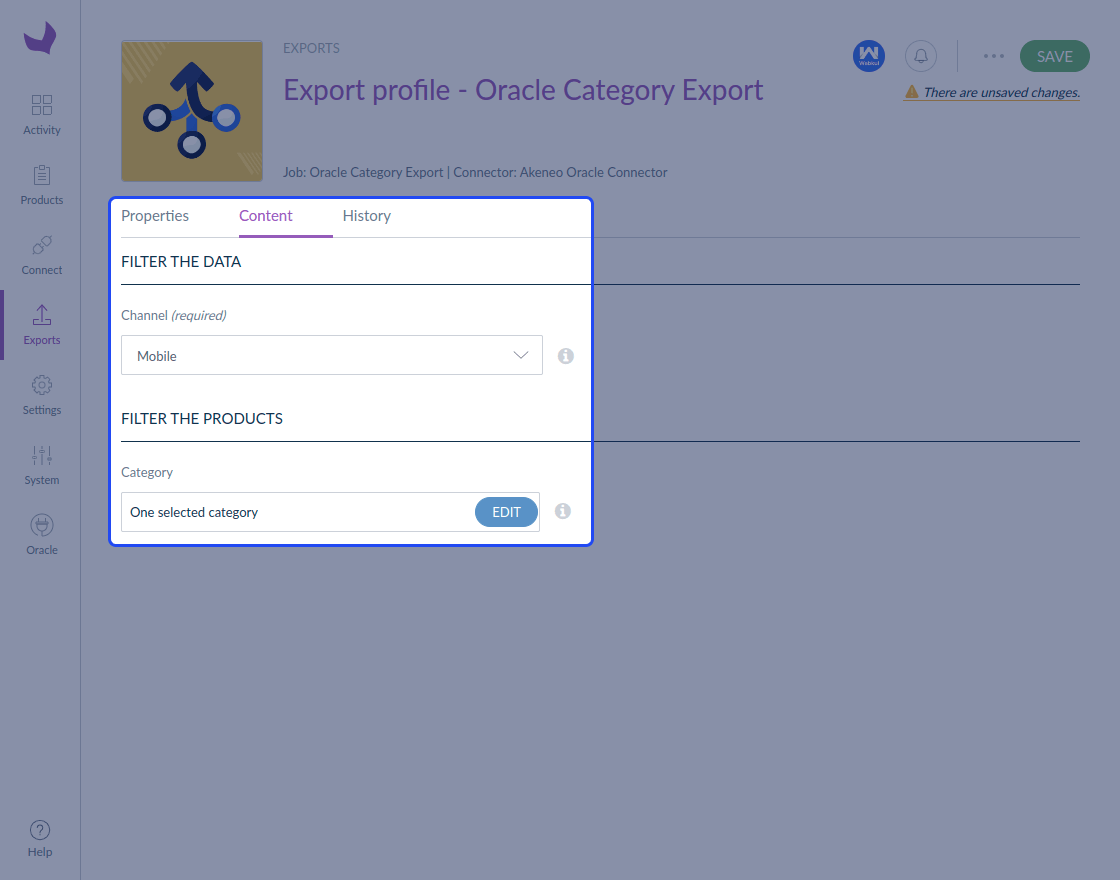Open the user avatar menu
Viewport: 1120px width, 880px height.
pos(869,56)
